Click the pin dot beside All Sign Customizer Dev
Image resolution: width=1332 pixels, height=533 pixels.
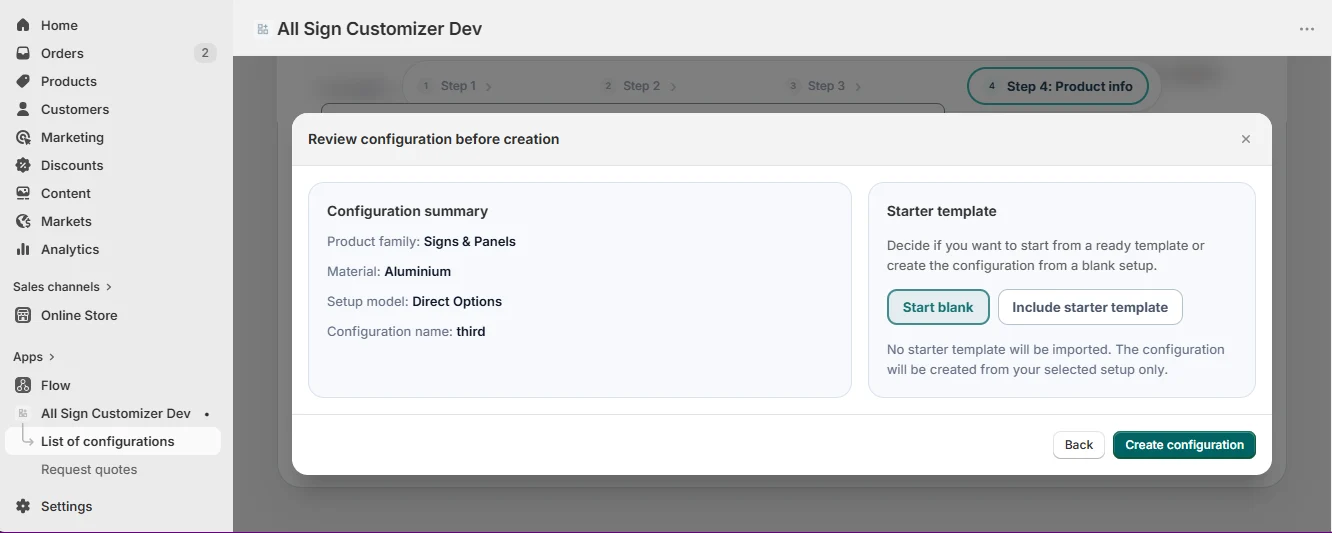coord(206,413)
